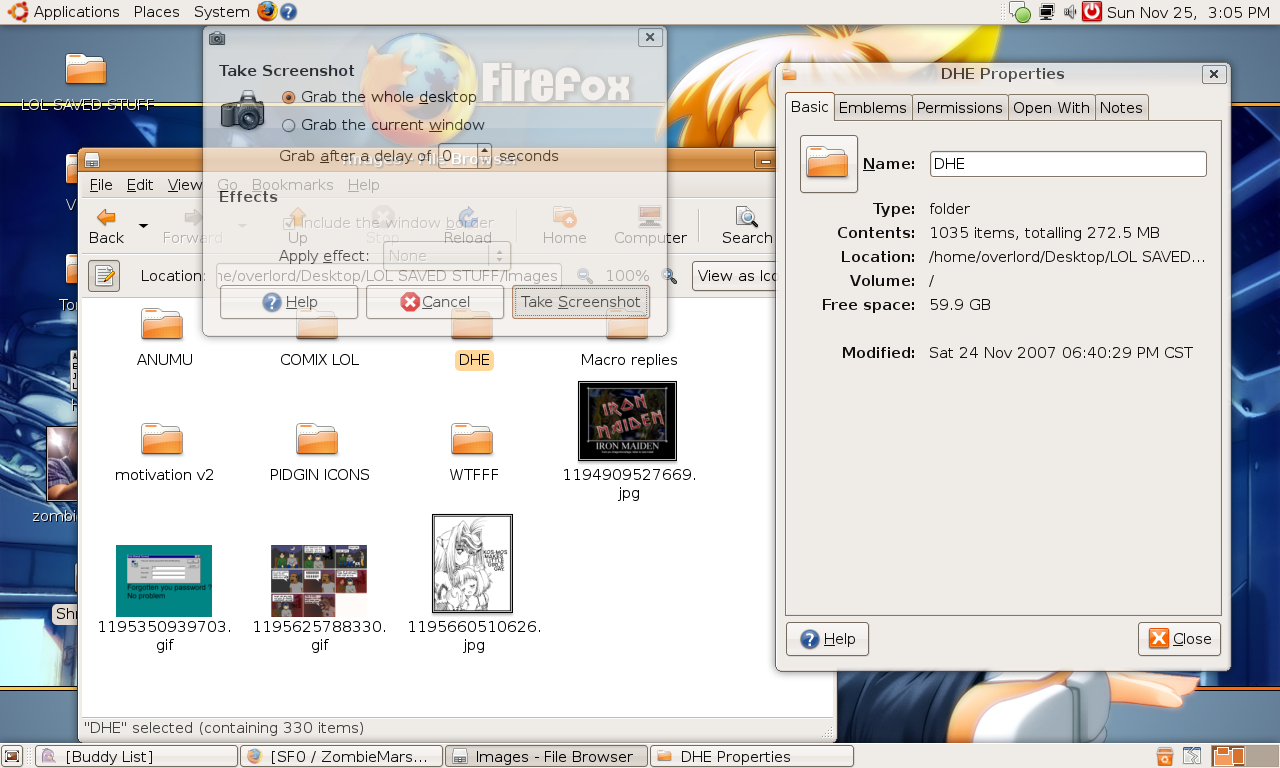Click folder icon button in DHE Properties
Screen dimensions: 1280x768
click(x=829, y=164)
